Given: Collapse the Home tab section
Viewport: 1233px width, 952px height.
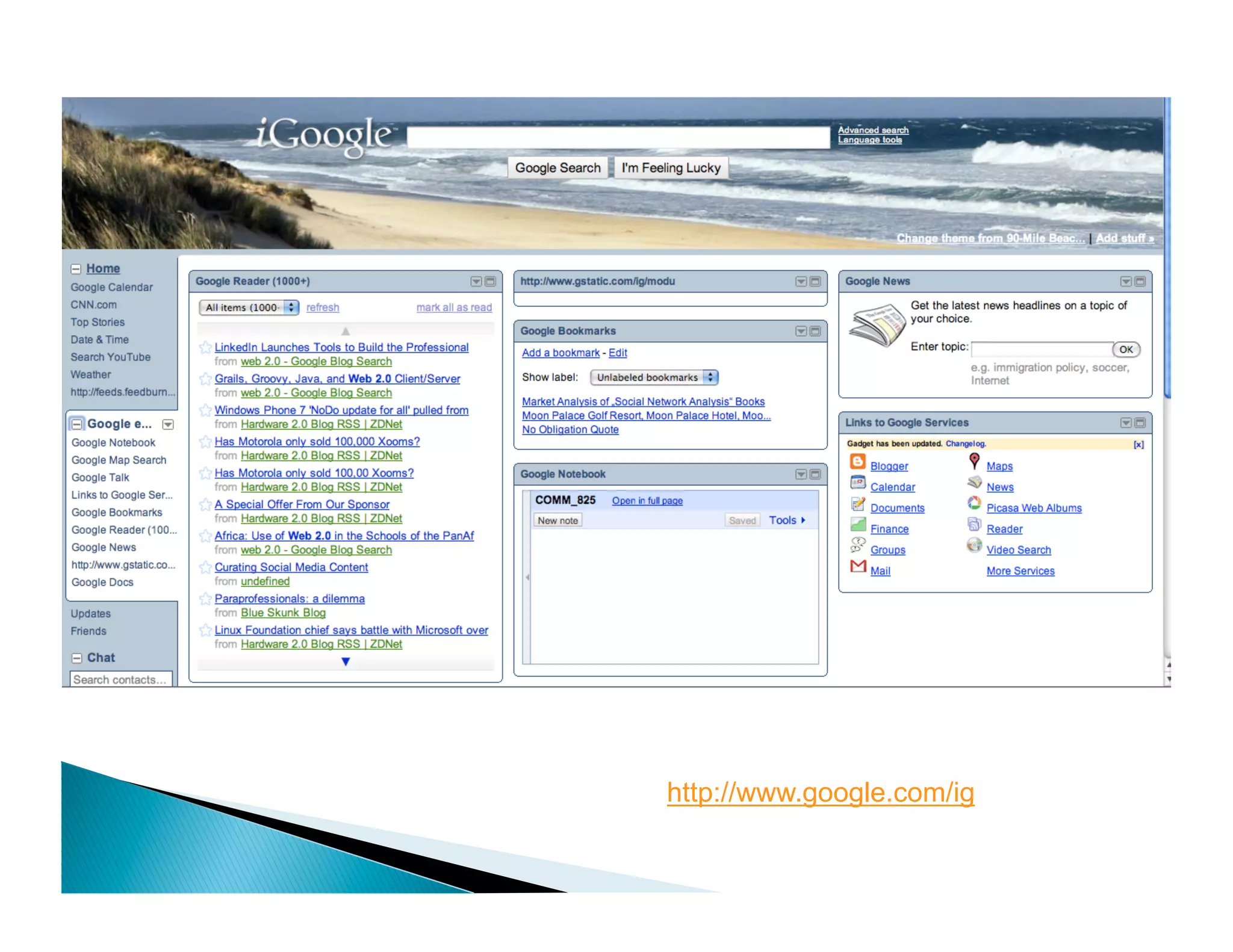Looking at the screenshot, I should [76, 269].
